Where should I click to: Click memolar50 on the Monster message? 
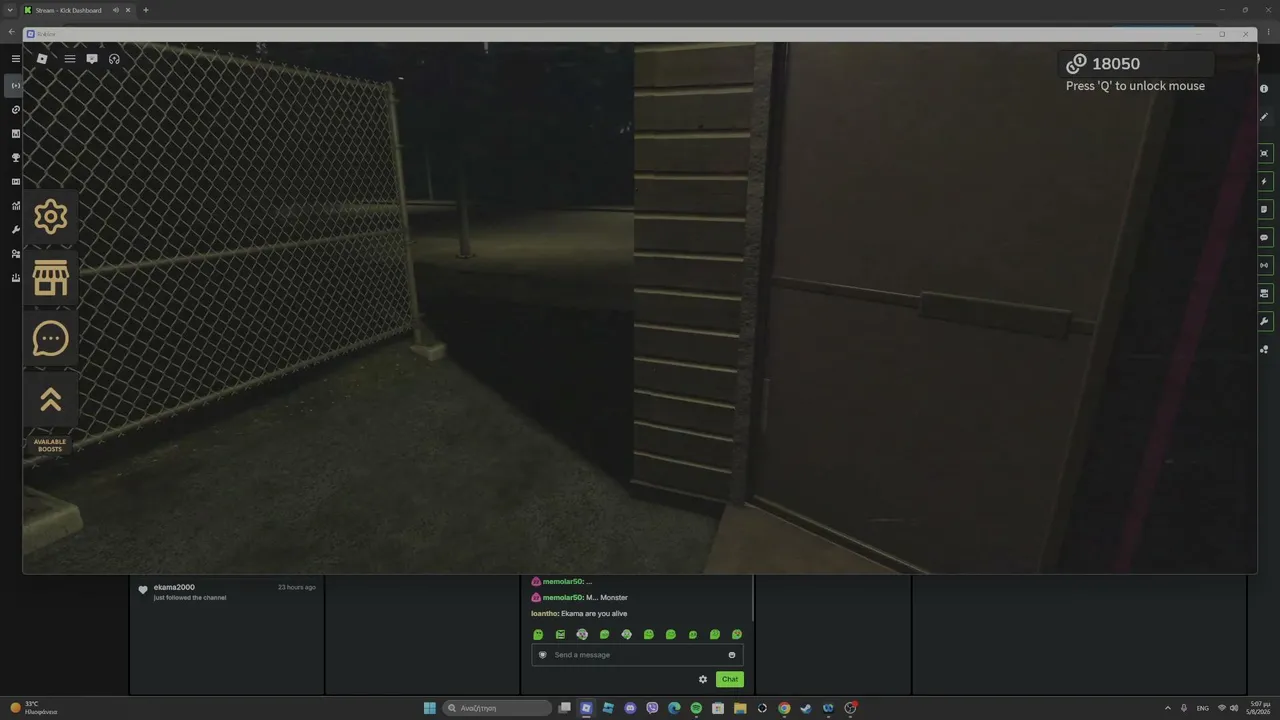point(563,597)
